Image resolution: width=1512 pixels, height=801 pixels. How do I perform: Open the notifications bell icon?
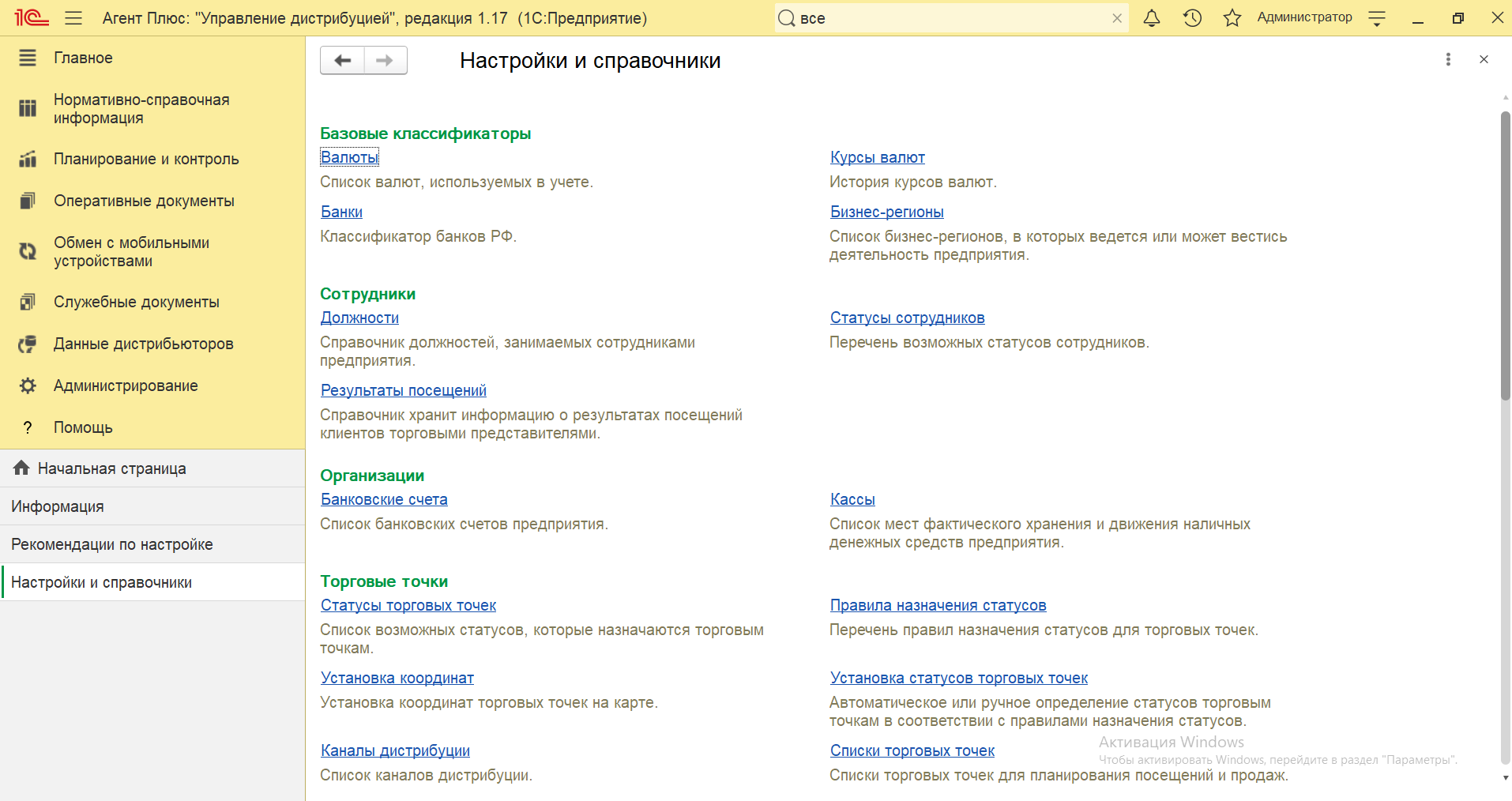coord(1152,18)
